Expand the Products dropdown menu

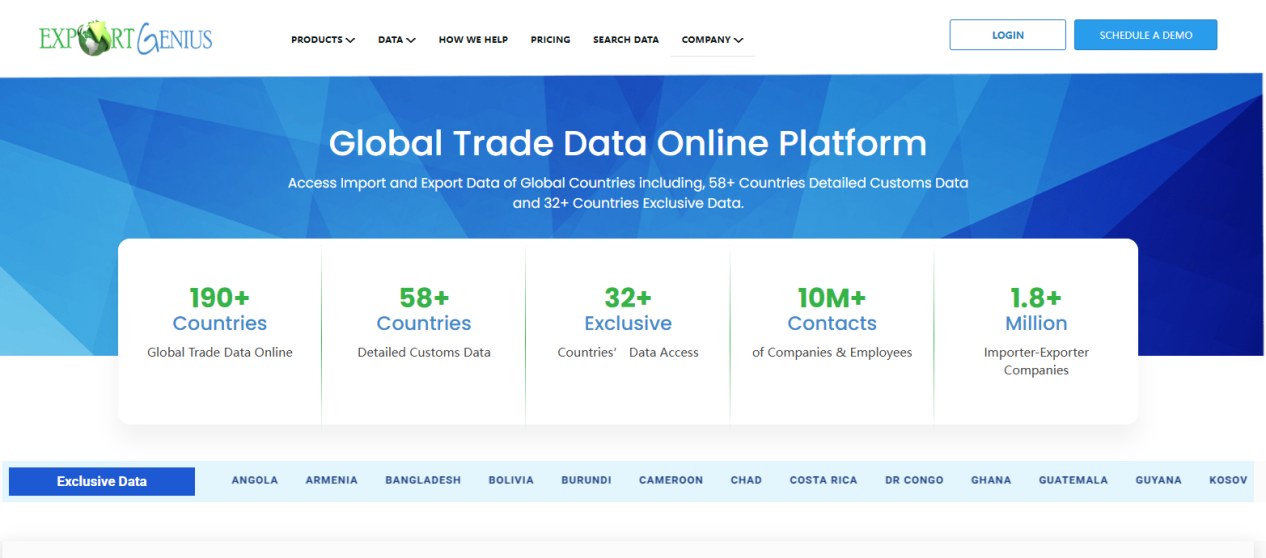click(323, 40)
